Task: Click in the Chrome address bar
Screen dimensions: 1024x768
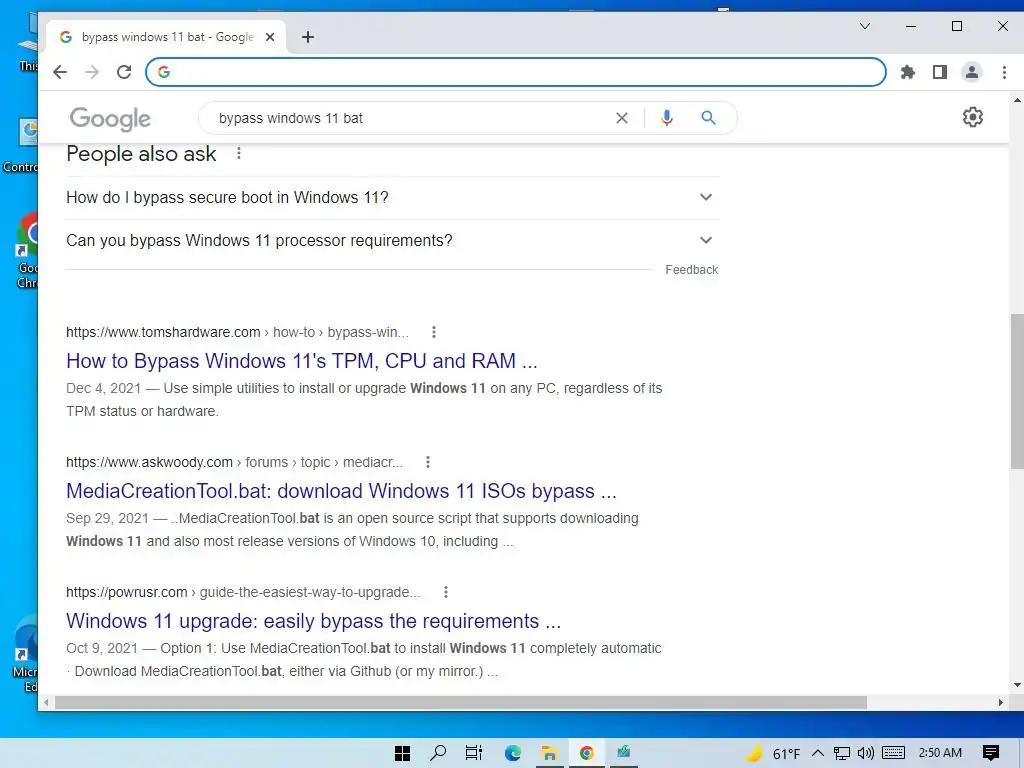Action: 516,72
